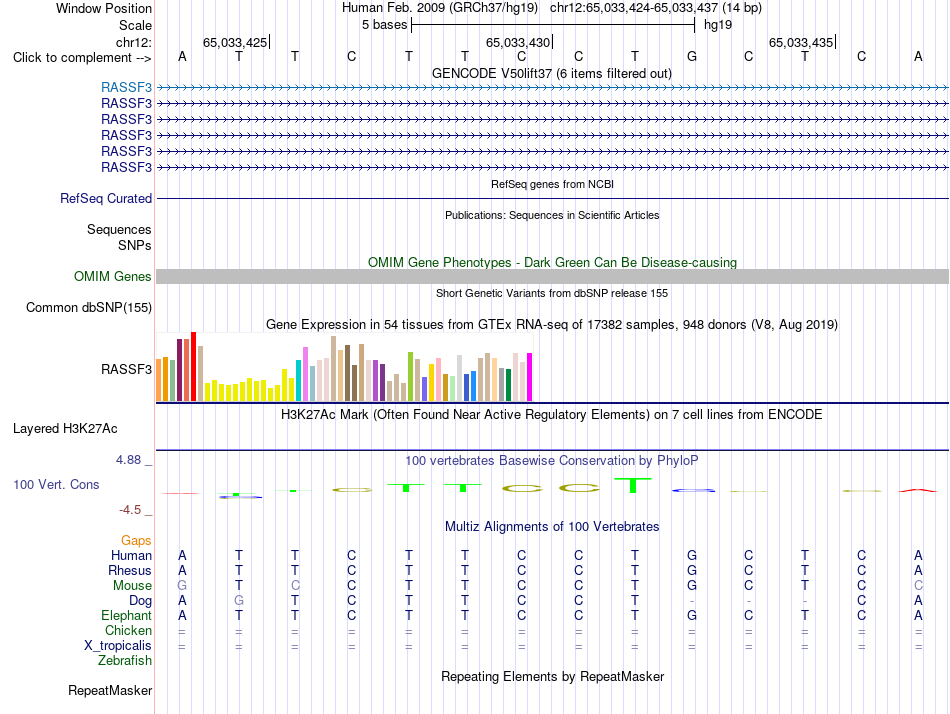This screenshot has width=950, height=714.
Task: Click the Layered H3K27Ac track label
Action: pos(65,429)
